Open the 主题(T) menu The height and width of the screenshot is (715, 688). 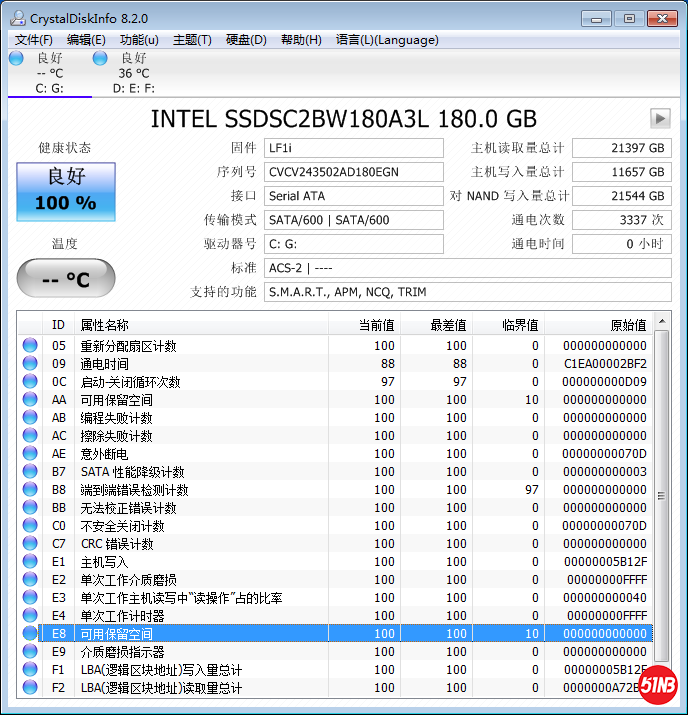click(x=192, y=40)
